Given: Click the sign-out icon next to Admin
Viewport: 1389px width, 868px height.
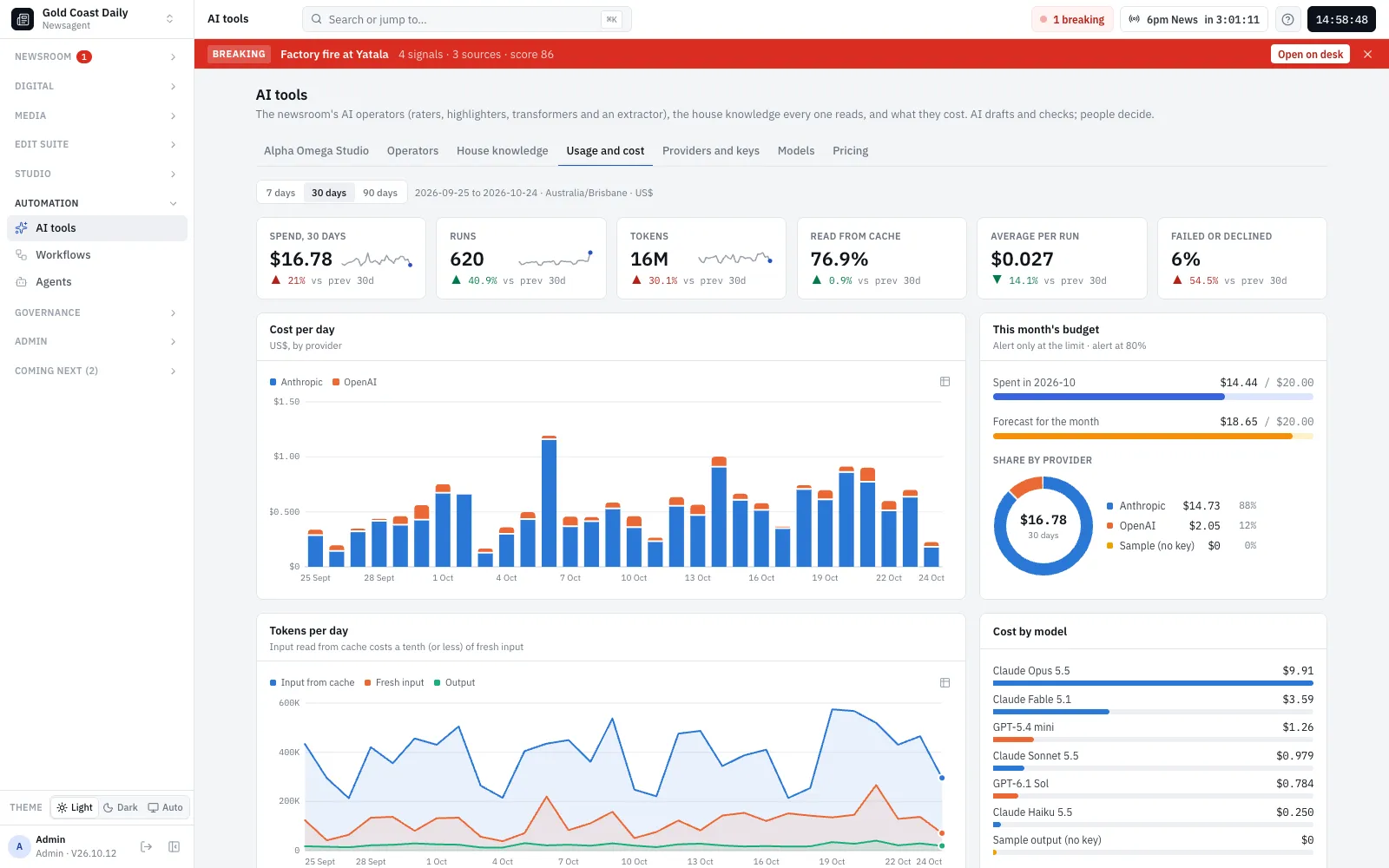Looking at the screenshot, I should [x=146, y=846].
